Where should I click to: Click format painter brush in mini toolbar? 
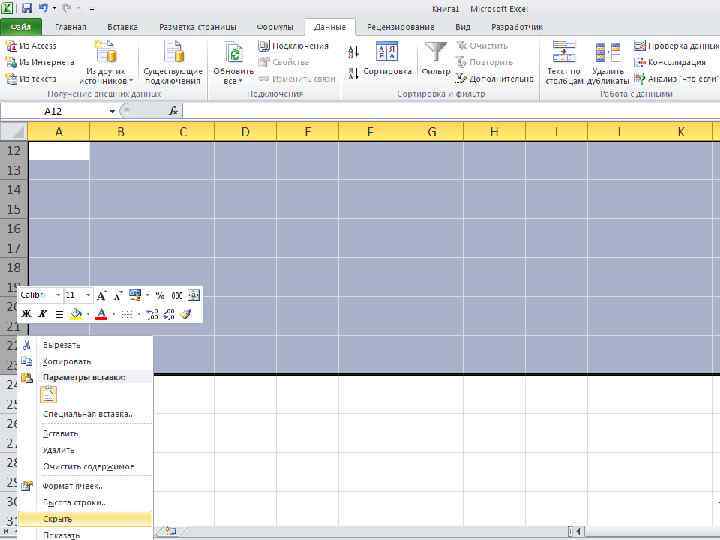186,314
